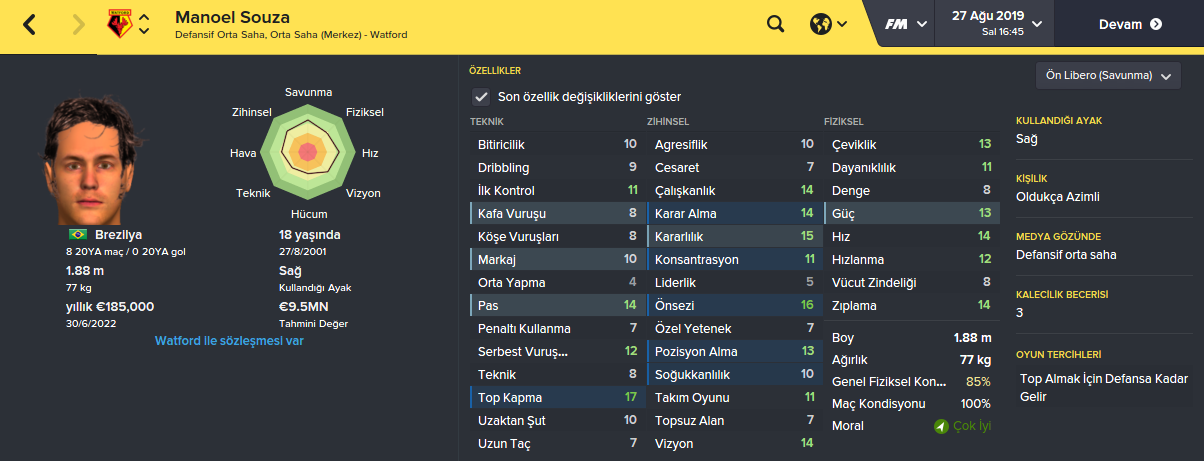Expand the Ön Libero (Savunma) role dropdown
This screenshot has width=1204, height=461.
pos(1108,76)
